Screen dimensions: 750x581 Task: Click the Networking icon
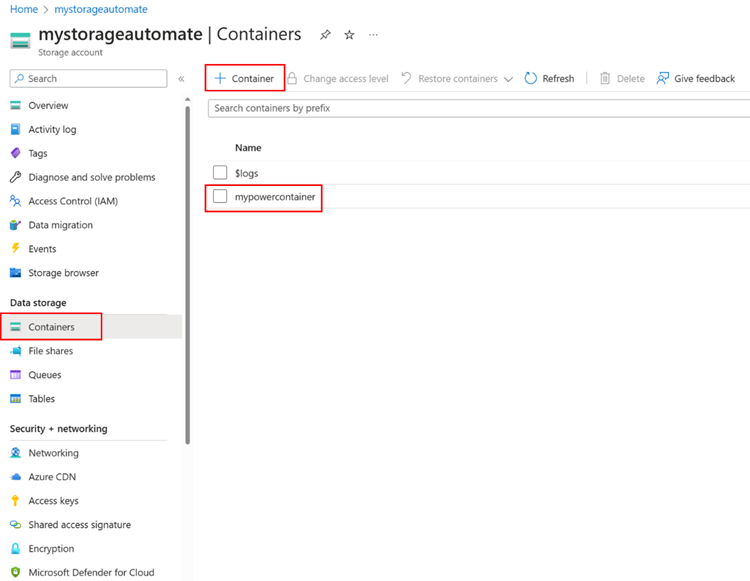15,452
